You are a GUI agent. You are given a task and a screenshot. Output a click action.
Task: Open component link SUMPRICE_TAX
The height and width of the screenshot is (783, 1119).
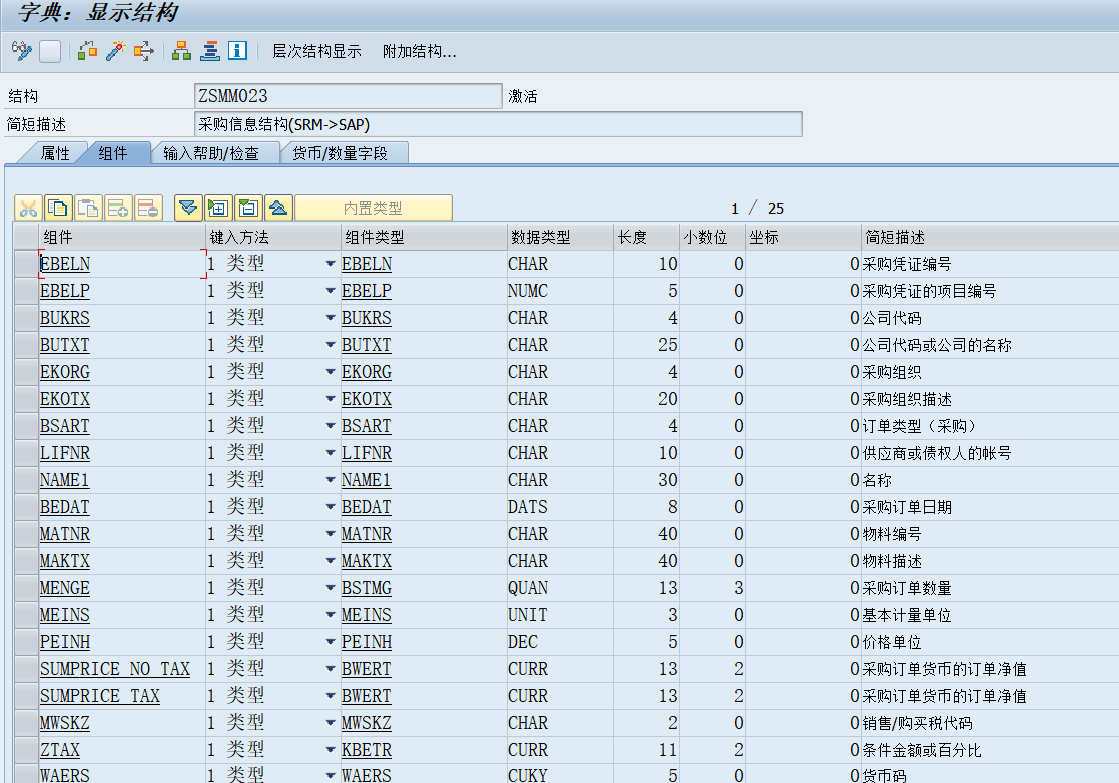[100, 696]
